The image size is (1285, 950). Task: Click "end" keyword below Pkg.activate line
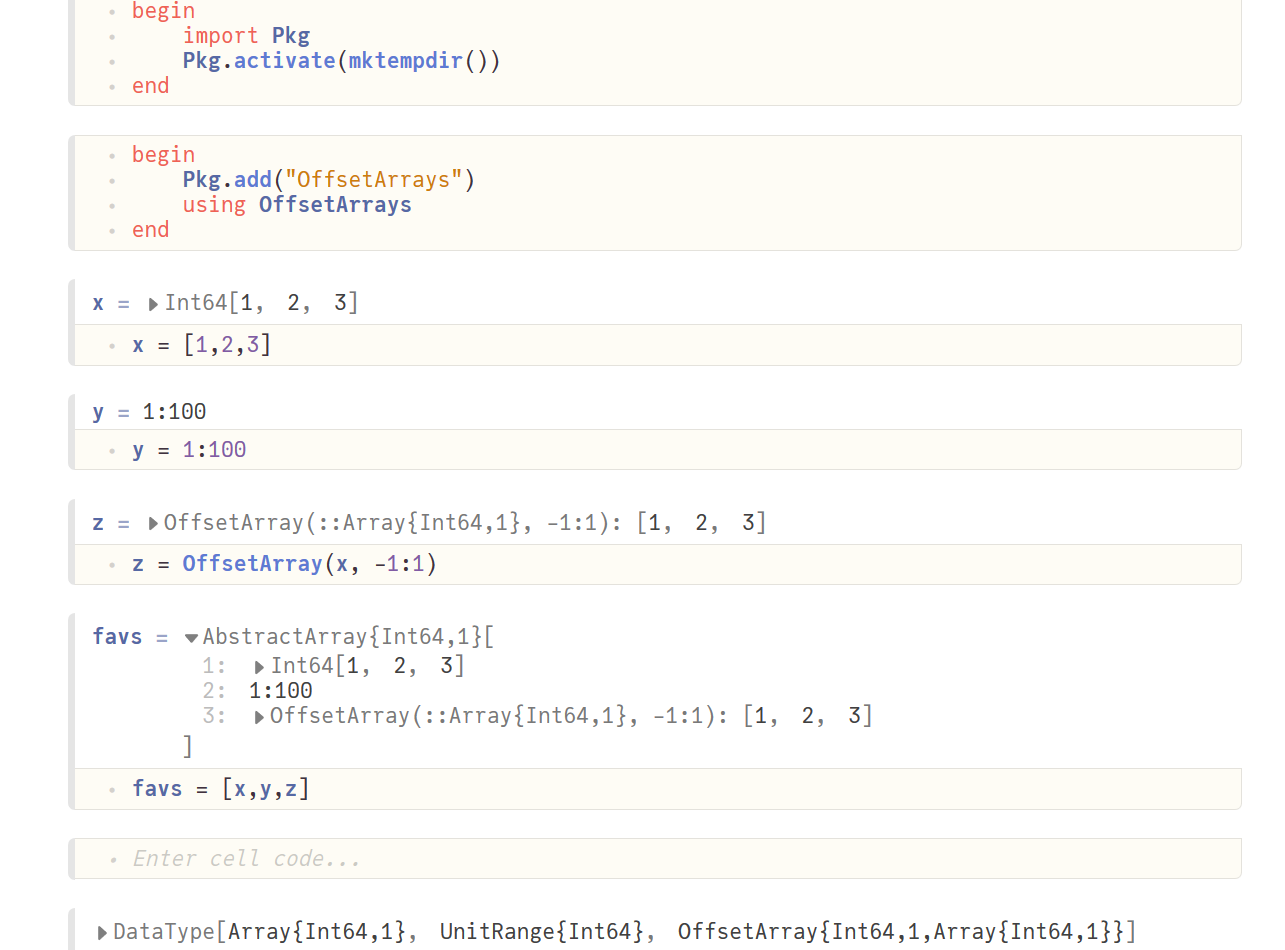coord(151,86)
